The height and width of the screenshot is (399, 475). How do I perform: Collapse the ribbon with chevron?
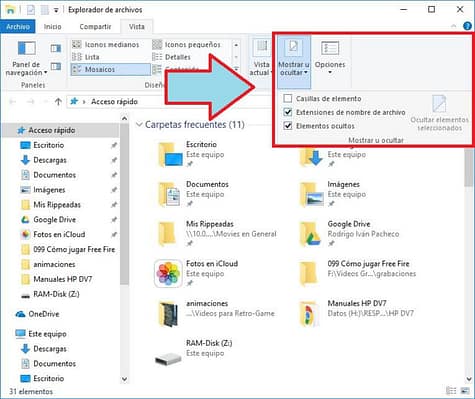click(454, 26)
